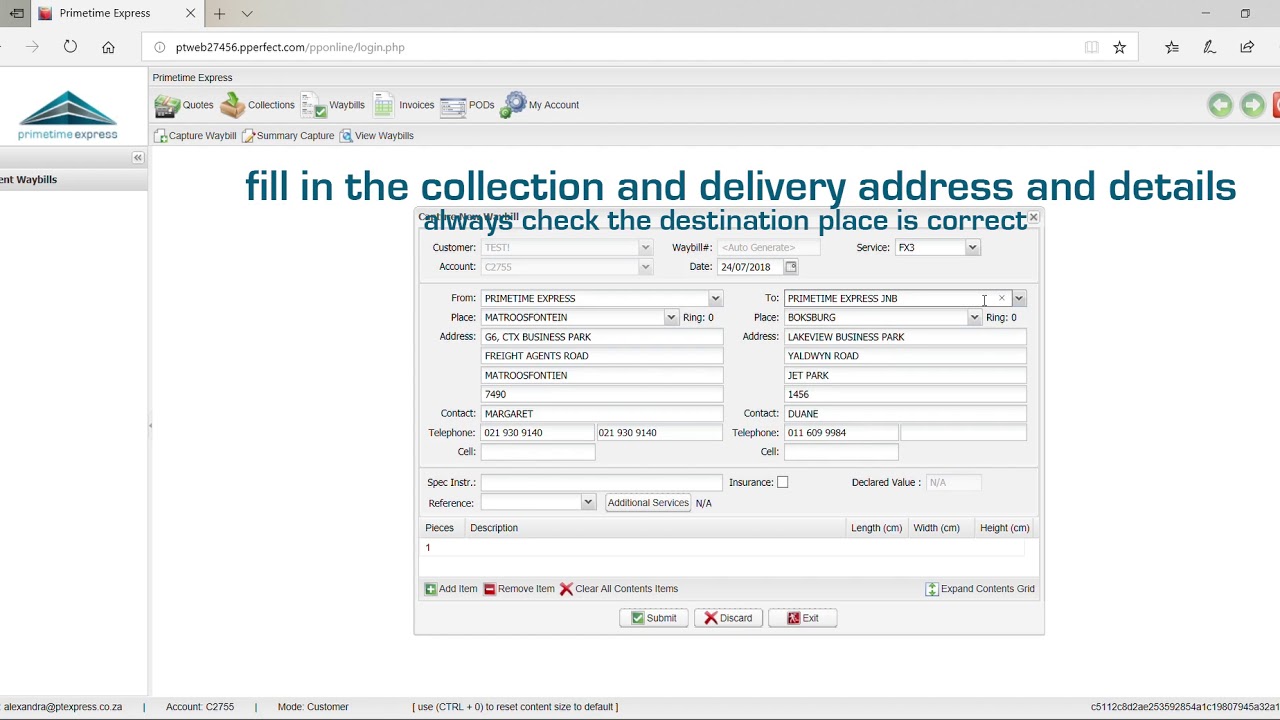The width and height of the screenshot is (1280, 720).
Task: Click the Primetime Express logo
Action: (x=68, y=116)
